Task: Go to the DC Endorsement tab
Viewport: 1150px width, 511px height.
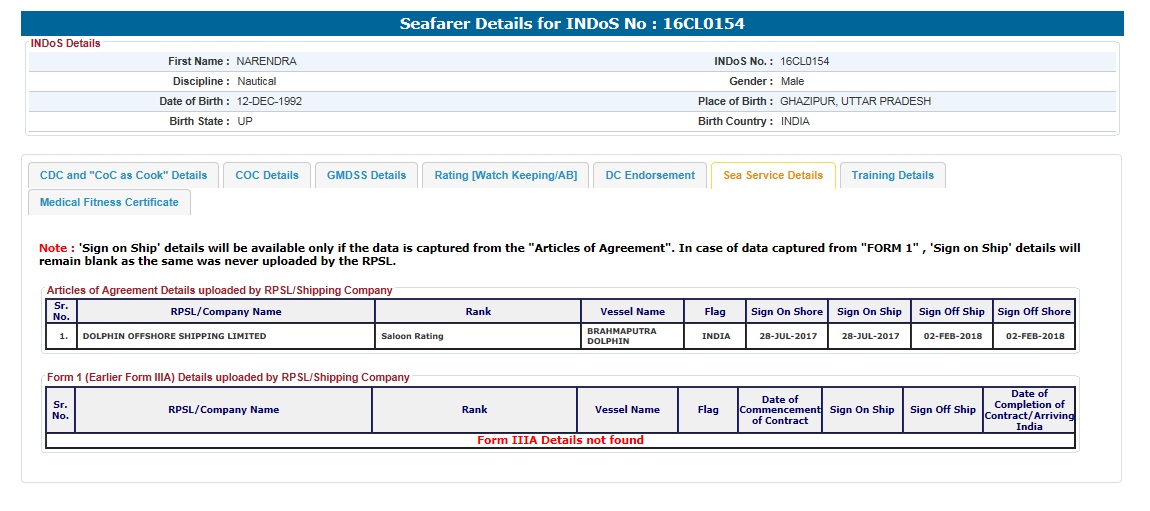Action: click(x=650, y=175)
